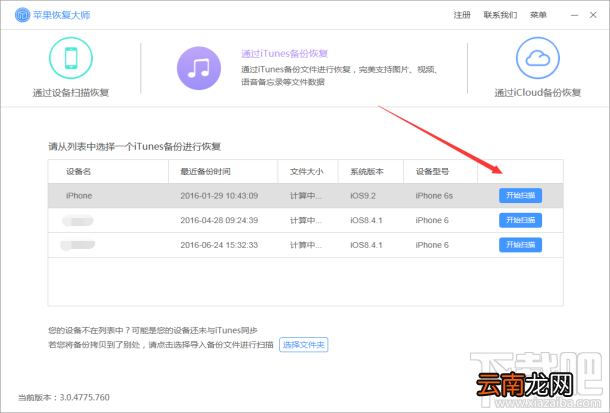This screenshot has height=413, width=610.
Task: Minimize the application window
Action: pos(575,15)
